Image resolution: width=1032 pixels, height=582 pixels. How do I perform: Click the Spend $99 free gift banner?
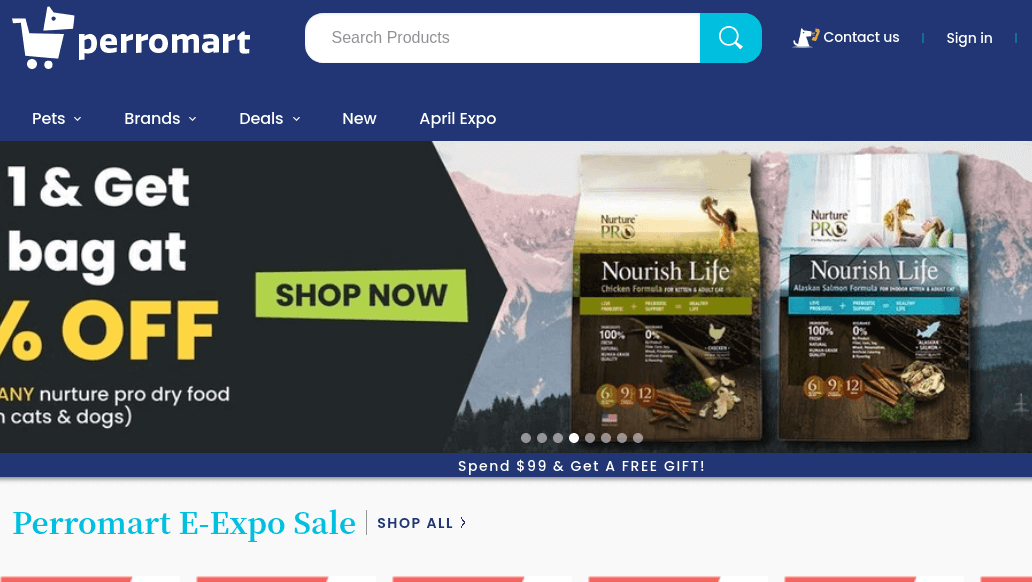tap(581, 465)
